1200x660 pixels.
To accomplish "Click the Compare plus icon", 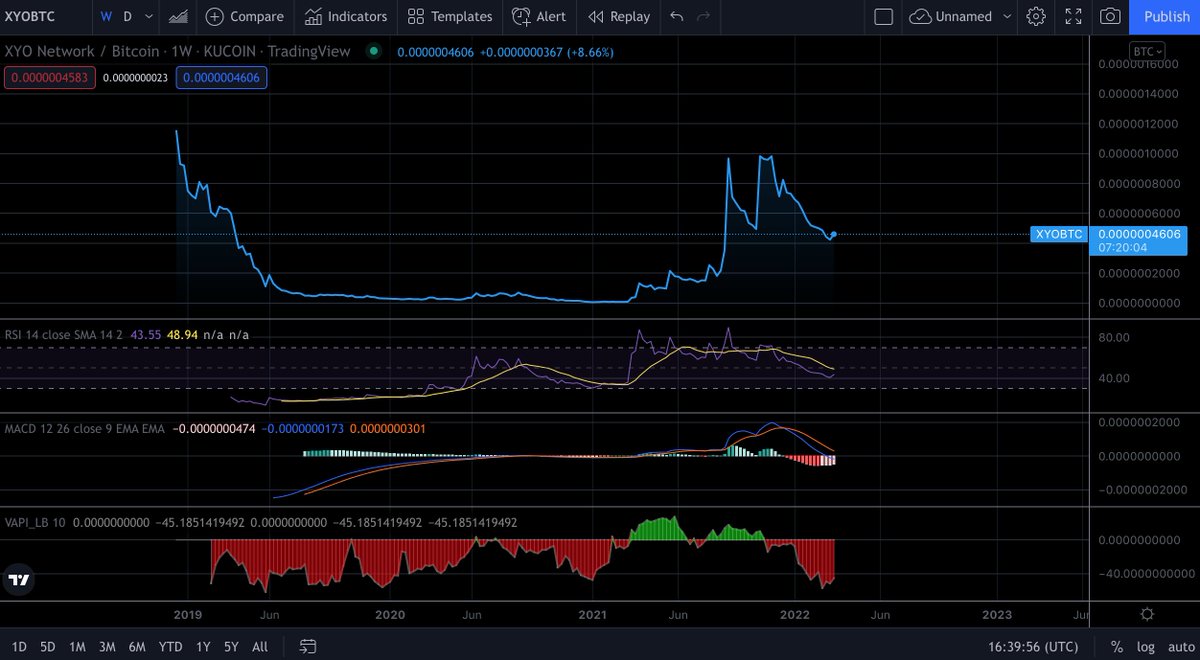I will (x=216, y=17).
